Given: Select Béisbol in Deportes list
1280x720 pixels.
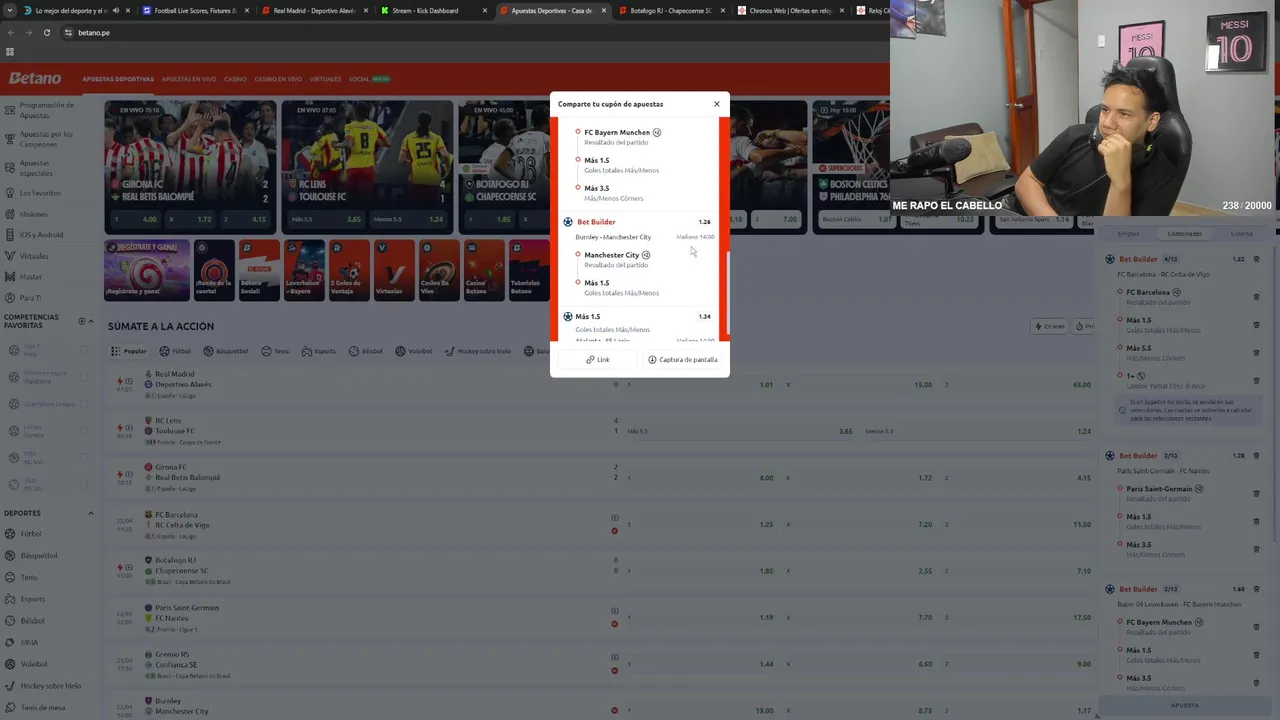Looking at the screenshot, I should [x=32, y=621].
